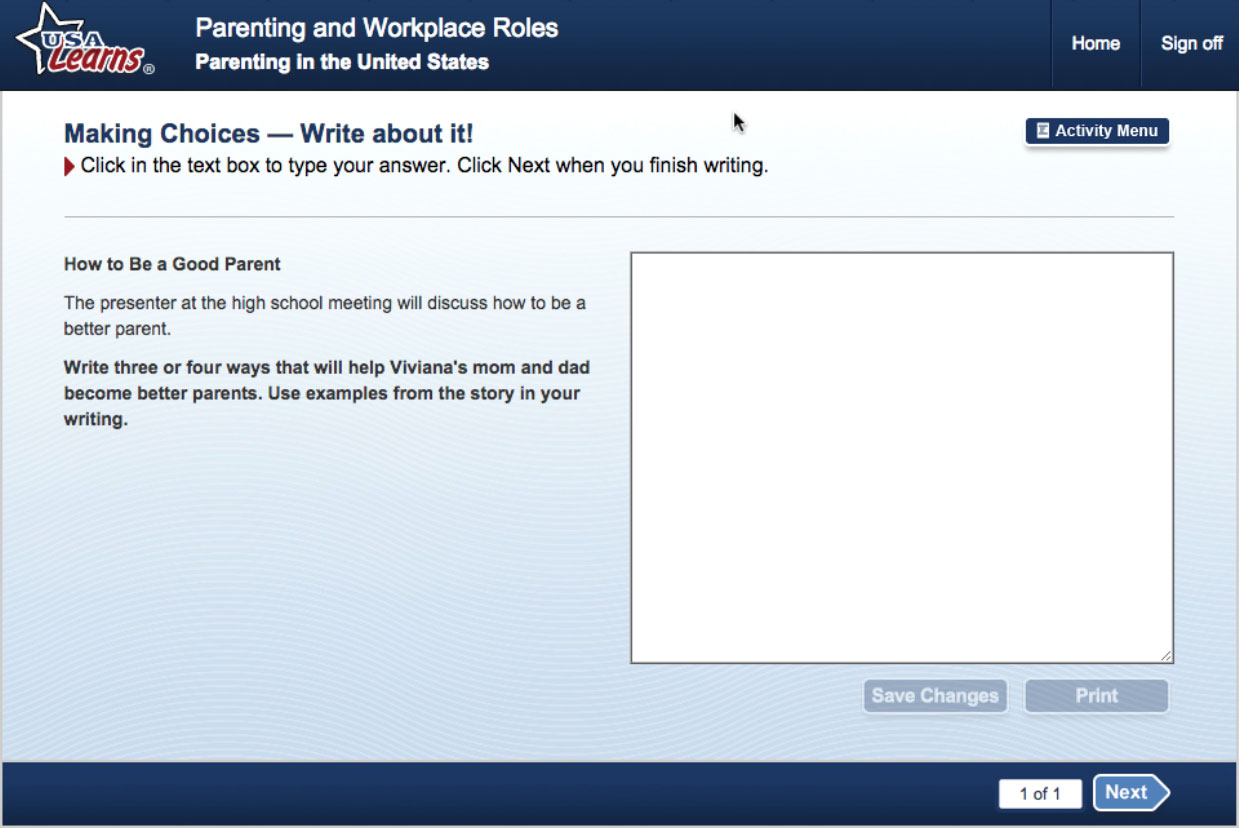The height and width of the screenshot is (828, 1239).
Task: Click the book icon on Activity Menu
Action: pos(1042,131)
